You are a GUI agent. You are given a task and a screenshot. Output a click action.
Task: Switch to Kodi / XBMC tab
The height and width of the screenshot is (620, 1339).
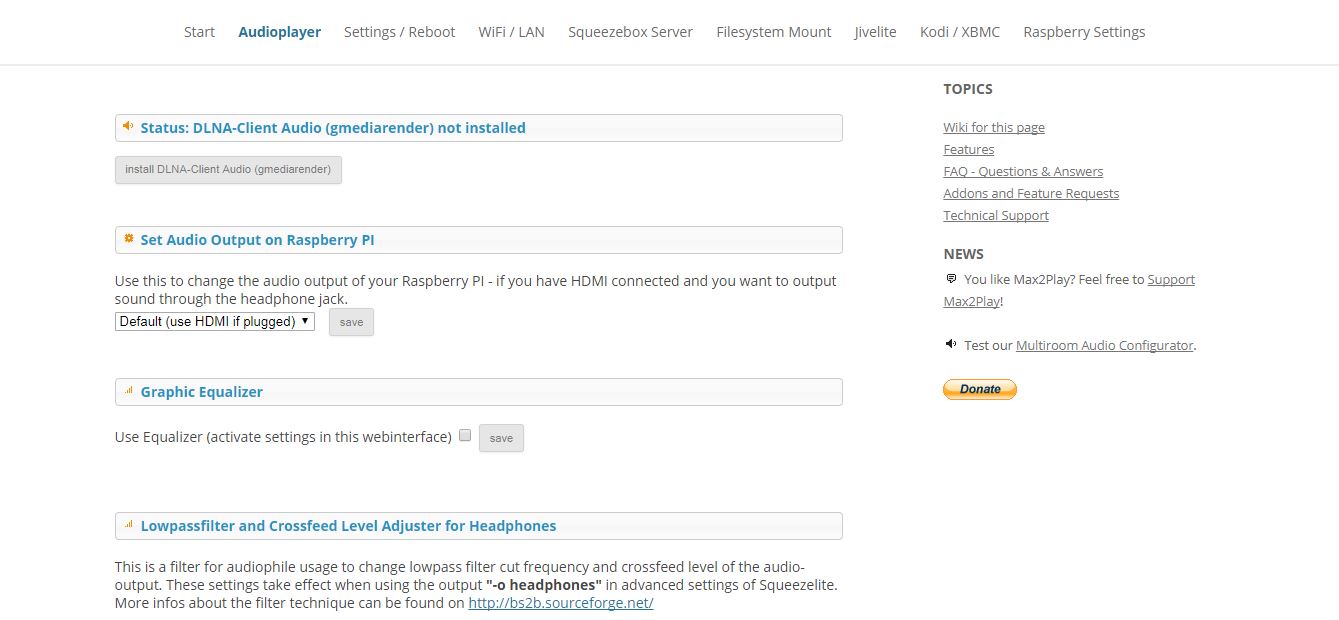pyautogui.click(x=959, y=32)
